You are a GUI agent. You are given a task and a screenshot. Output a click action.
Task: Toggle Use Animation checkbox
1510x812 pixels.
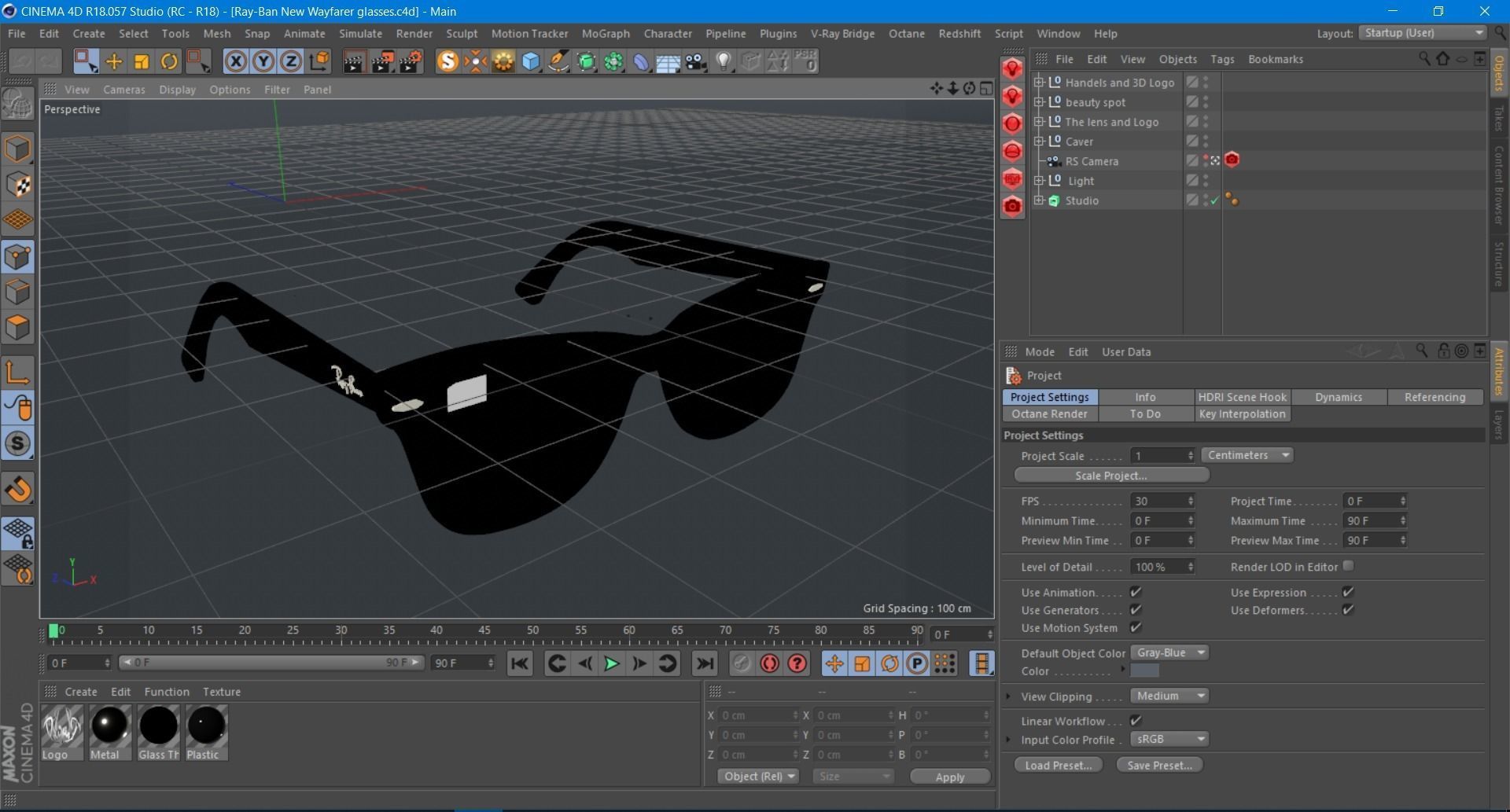click(1136, 592)
